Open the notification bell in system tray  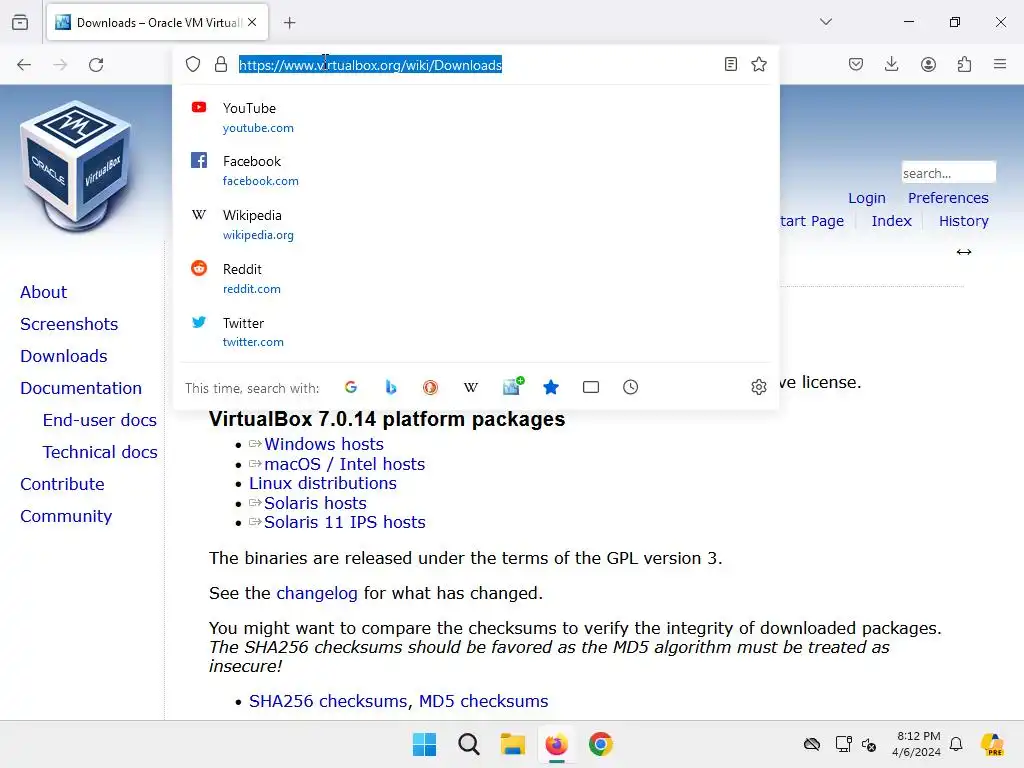(x=956, y=744)
